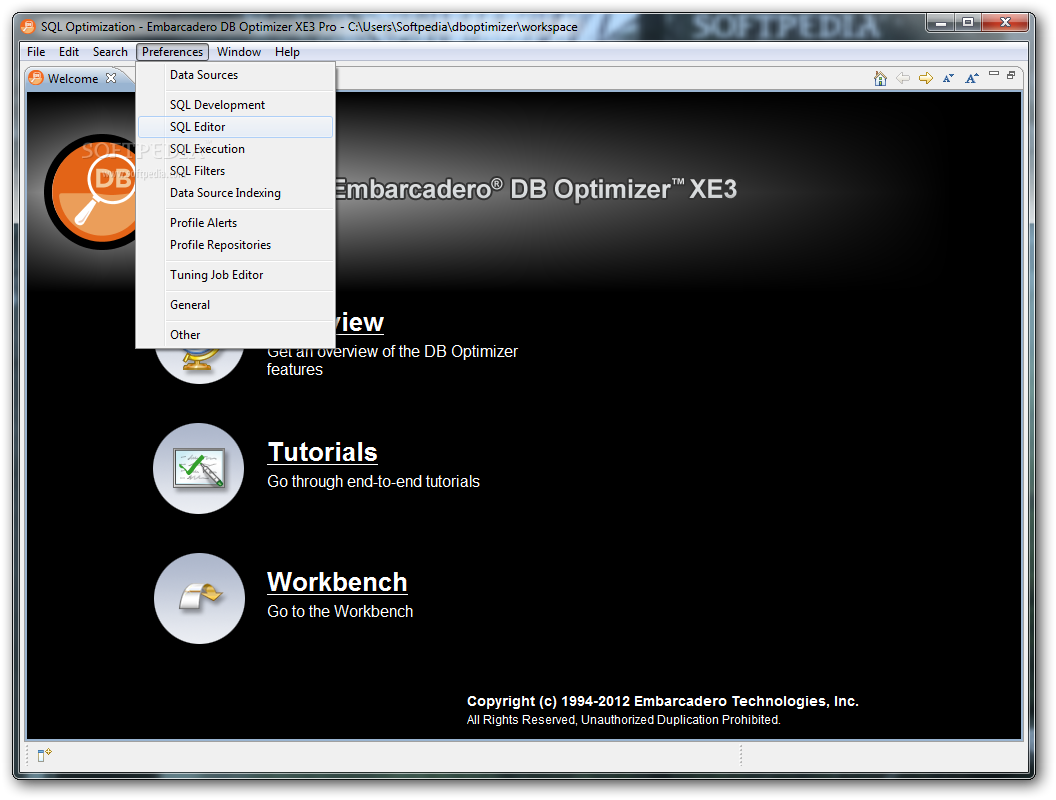Click the window Maximize button
The image size is (1056, 800).
(968, 22)
